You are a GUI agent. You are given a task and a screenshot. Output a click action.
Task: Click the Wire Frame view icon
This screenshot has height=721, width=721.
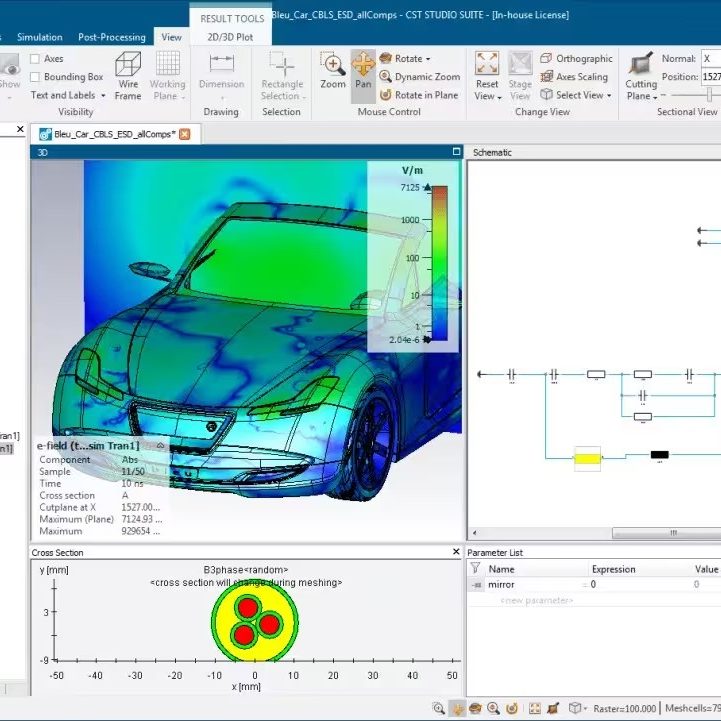128,76
